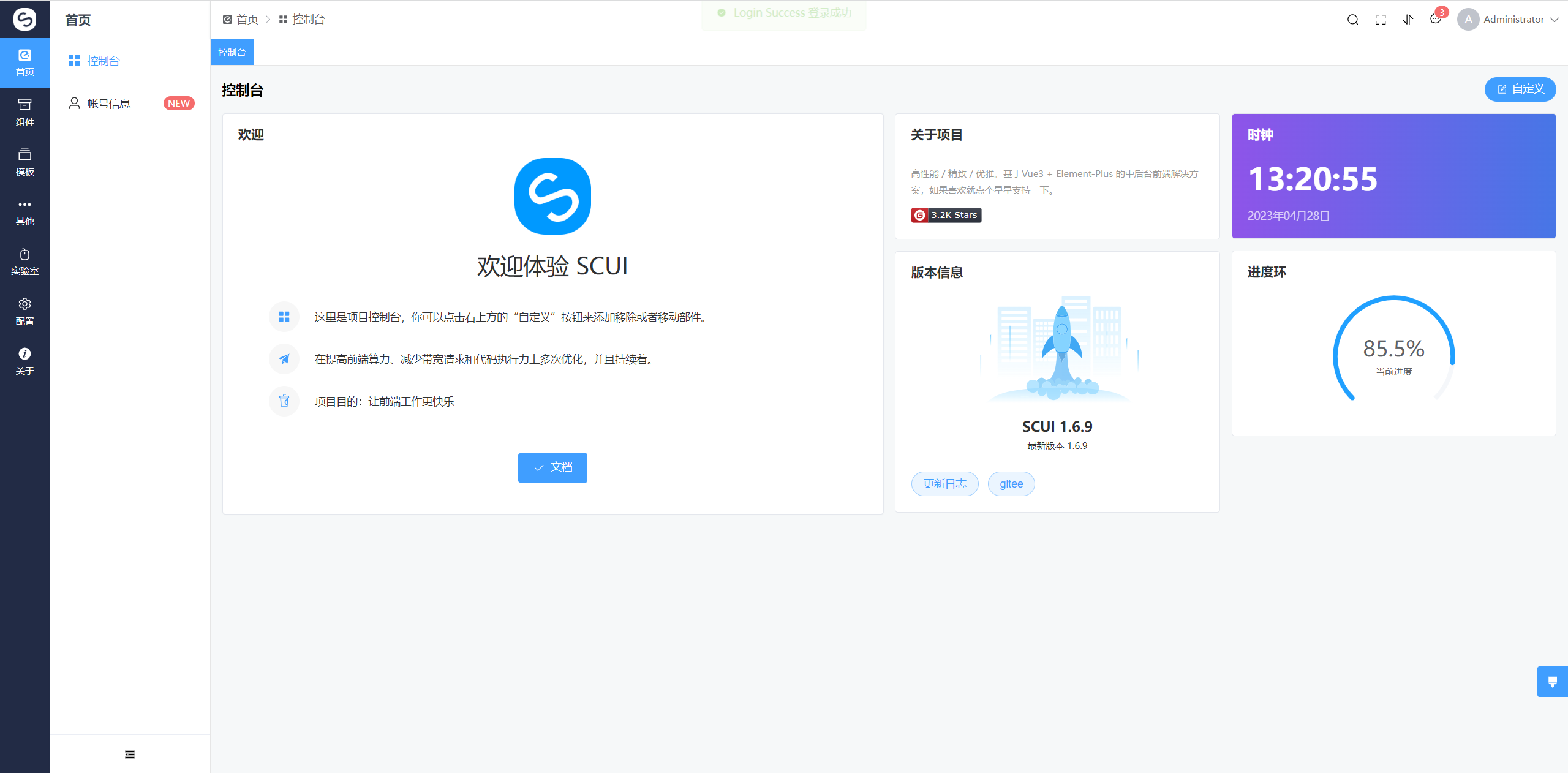This screenshot has height=773, width=1568.
Task: Click the date 2023年04月28日
Action: [x=1289, y=216]
